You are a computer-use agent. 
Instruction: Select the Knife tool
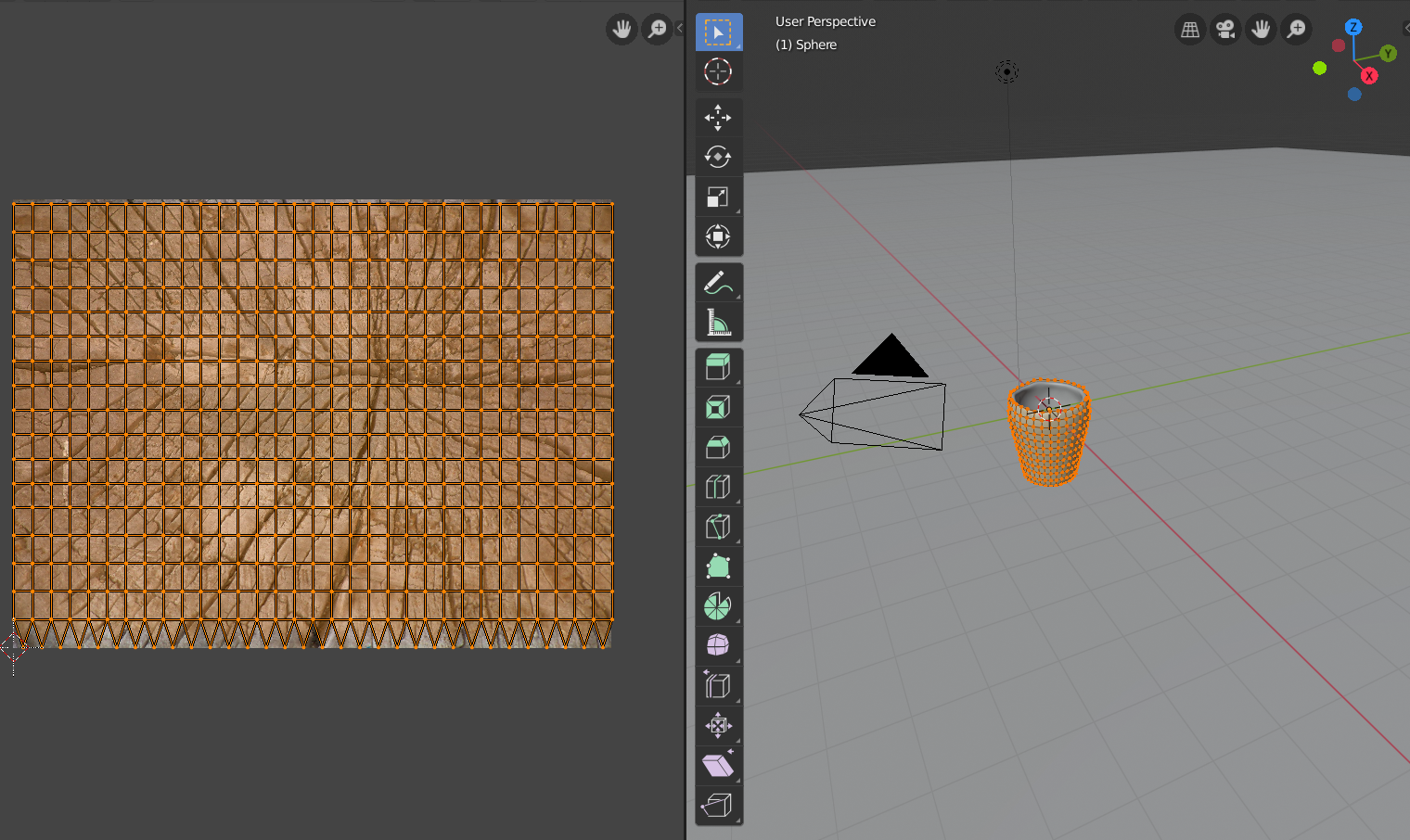click(x=718, y=527)
